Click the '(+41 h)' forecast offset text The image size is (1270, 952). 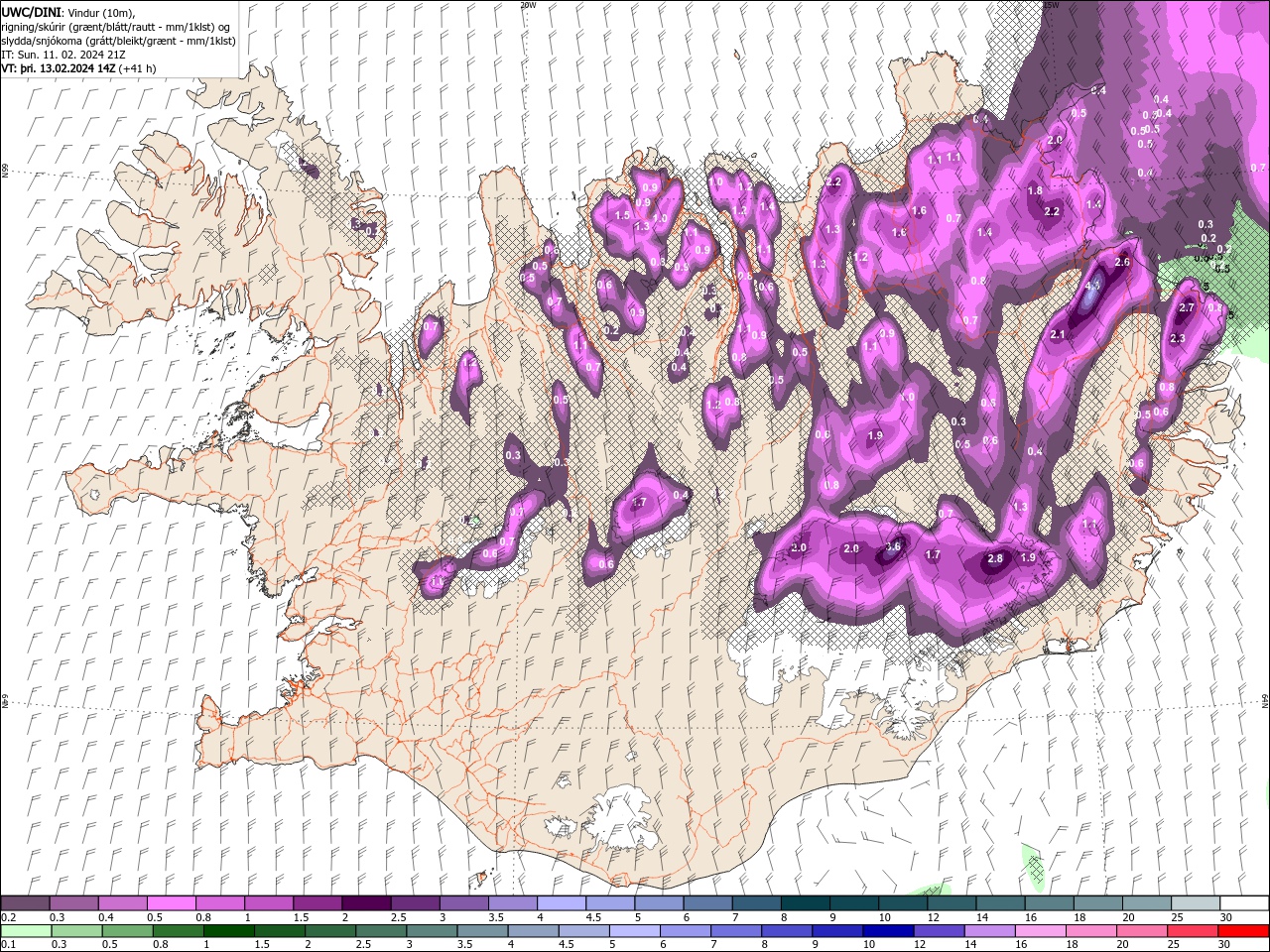pos(137,68)
